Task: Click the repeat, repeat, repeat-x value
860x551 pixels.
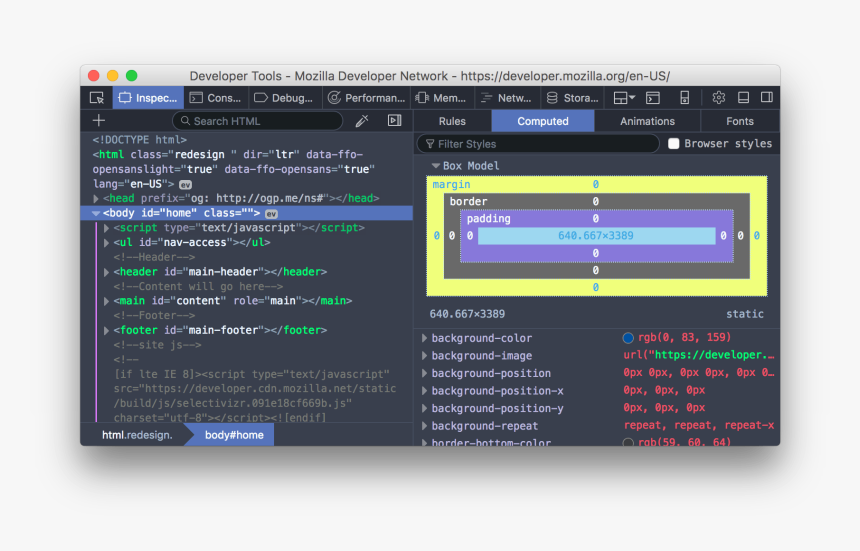Action: point(699,425)
